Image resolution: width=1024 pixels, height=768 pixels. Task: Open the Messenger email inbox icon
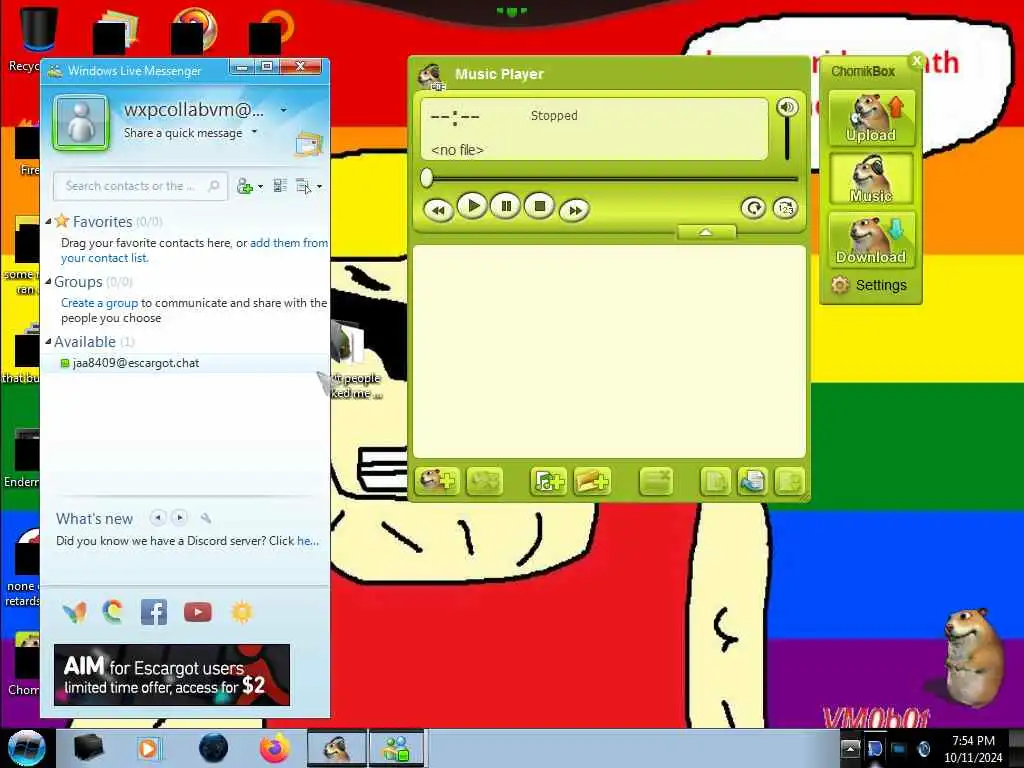coord(309,144)
